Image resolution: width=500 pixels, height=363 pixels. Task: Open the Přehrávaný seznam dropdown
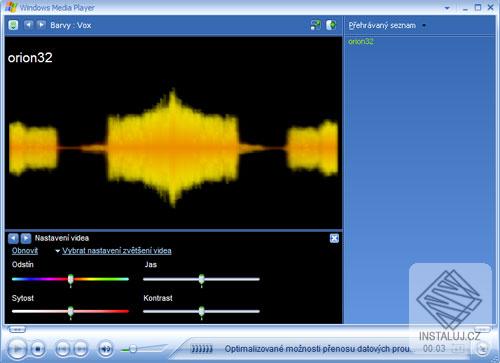point(387,26)
